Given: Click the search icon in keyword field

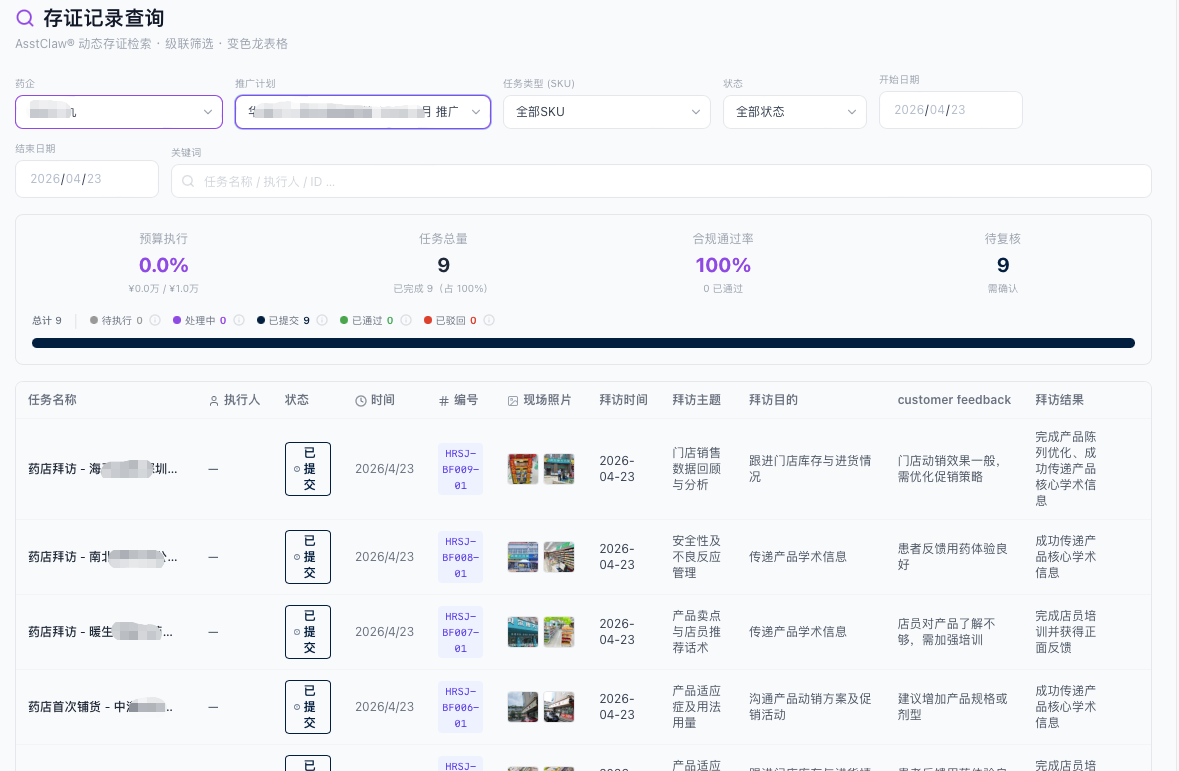Looking at the screenshot, I should (188, 181).
